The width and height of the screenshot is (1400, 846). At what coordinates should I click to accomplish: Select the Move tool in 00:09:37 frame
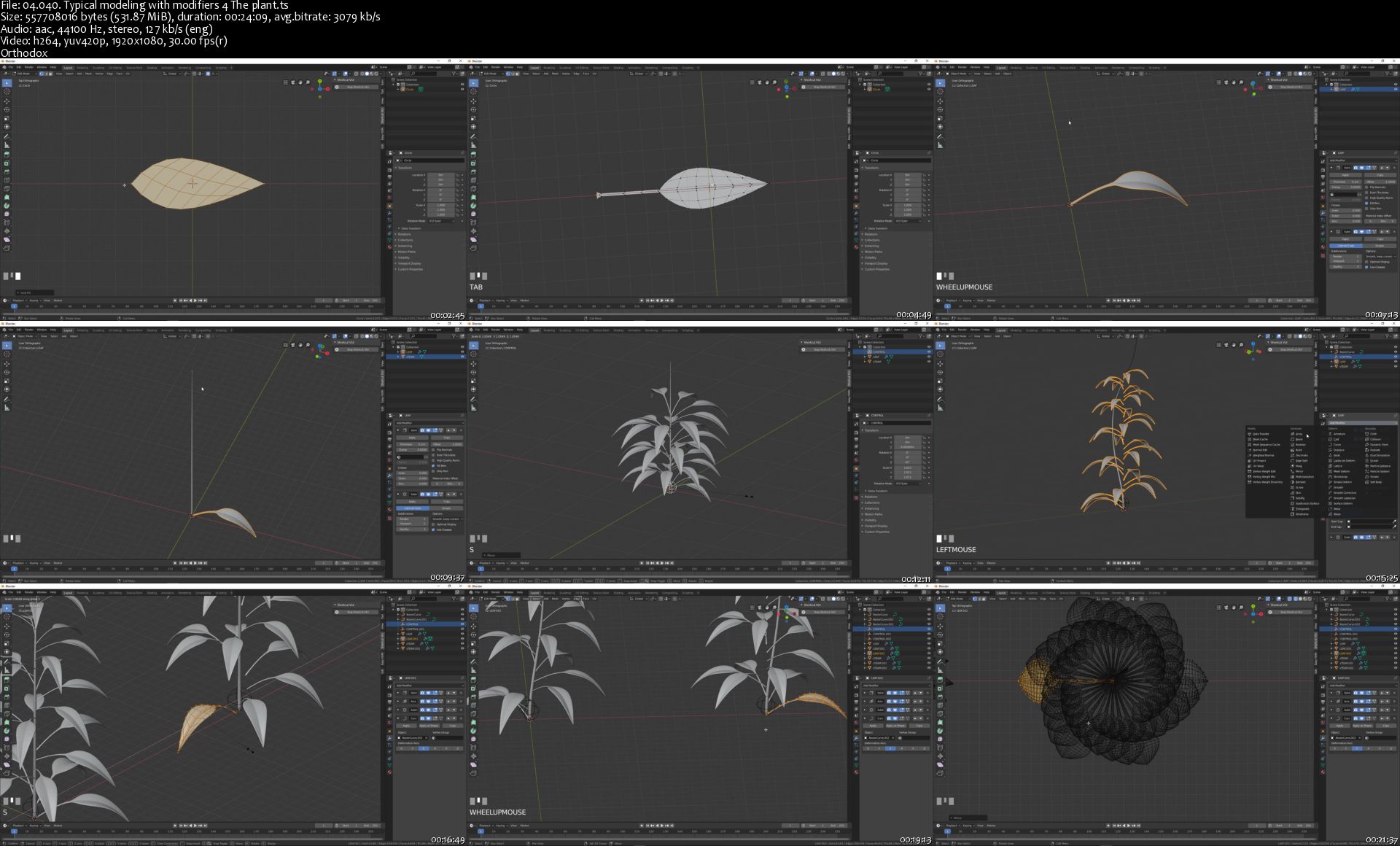tap(7, 363)
